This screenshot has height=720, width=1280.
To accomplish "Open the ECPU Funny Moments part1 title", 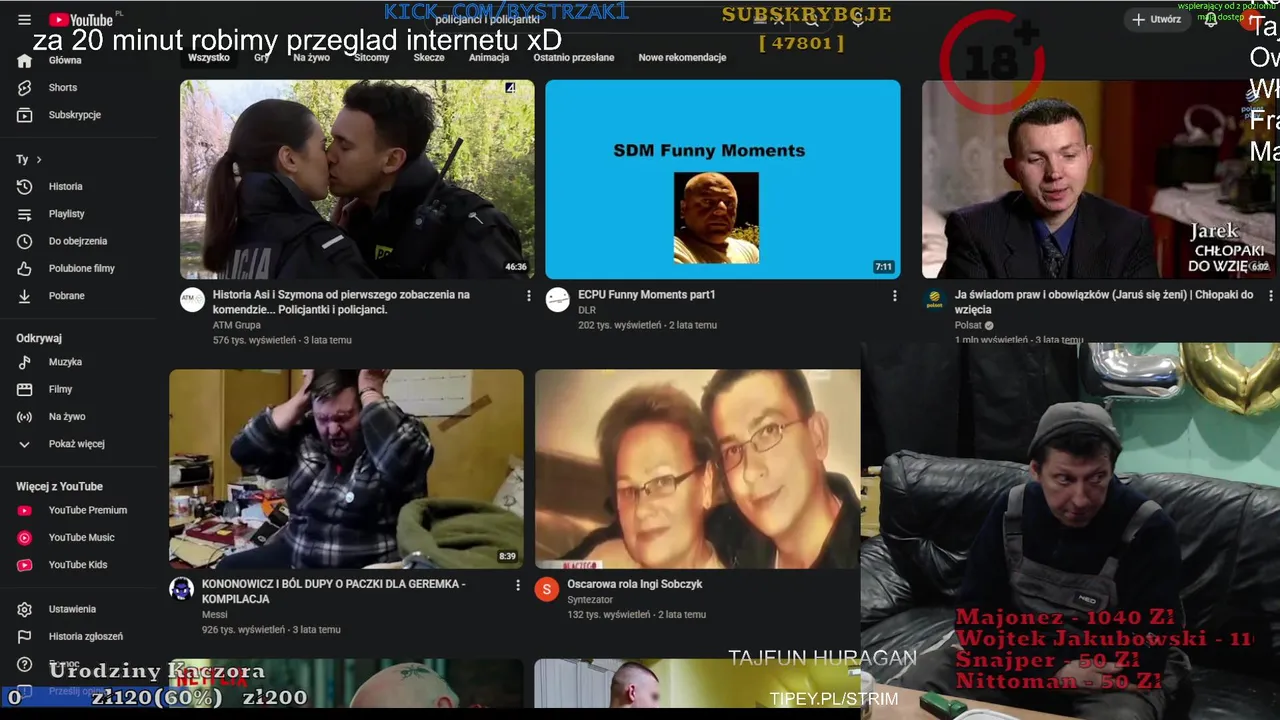I will 647,295.
